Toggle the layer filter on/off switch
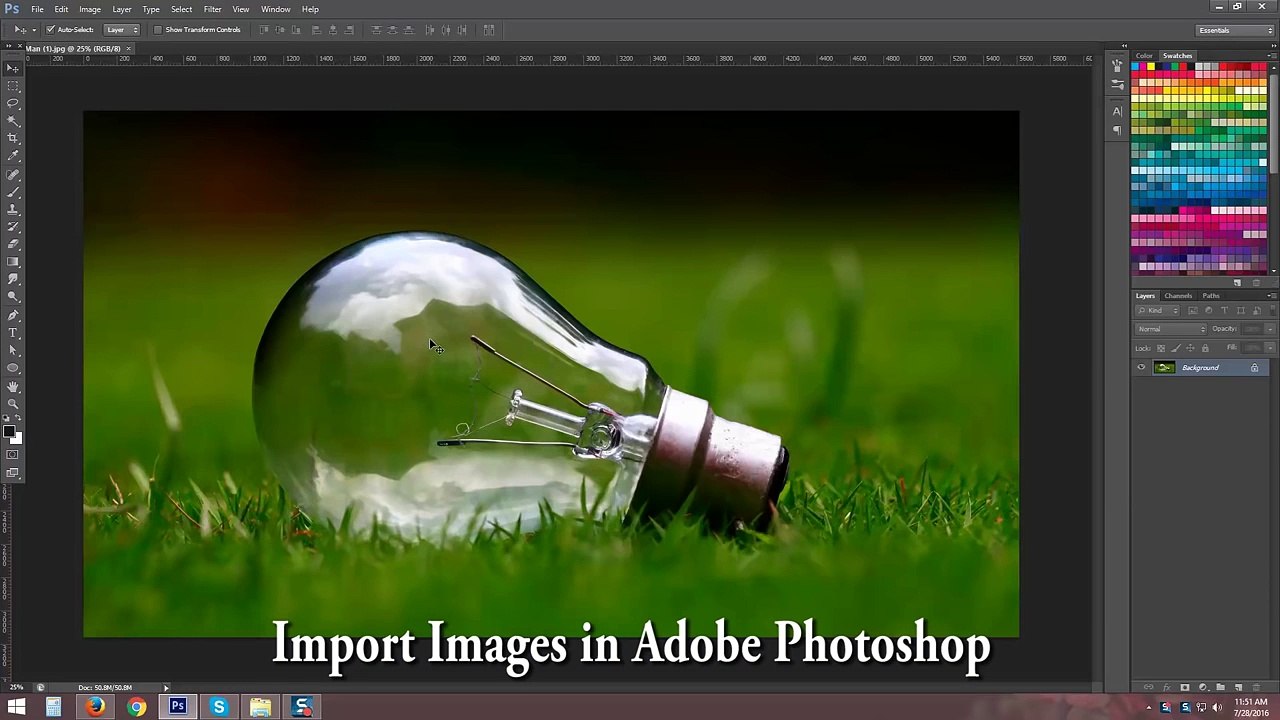The height and width of the screenshot is (720, 1280). 1271,311
